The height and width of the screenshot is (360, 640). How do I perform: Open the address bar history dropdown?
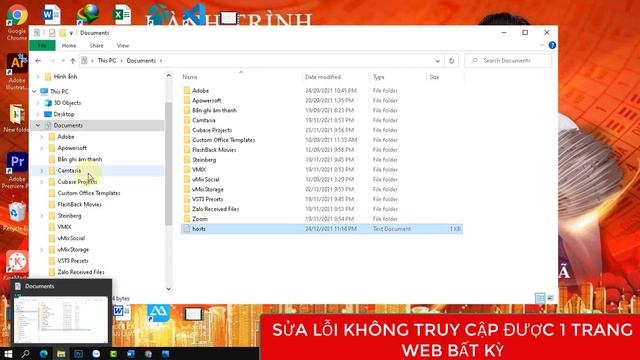pyautogui.click(x=438, y=61)
